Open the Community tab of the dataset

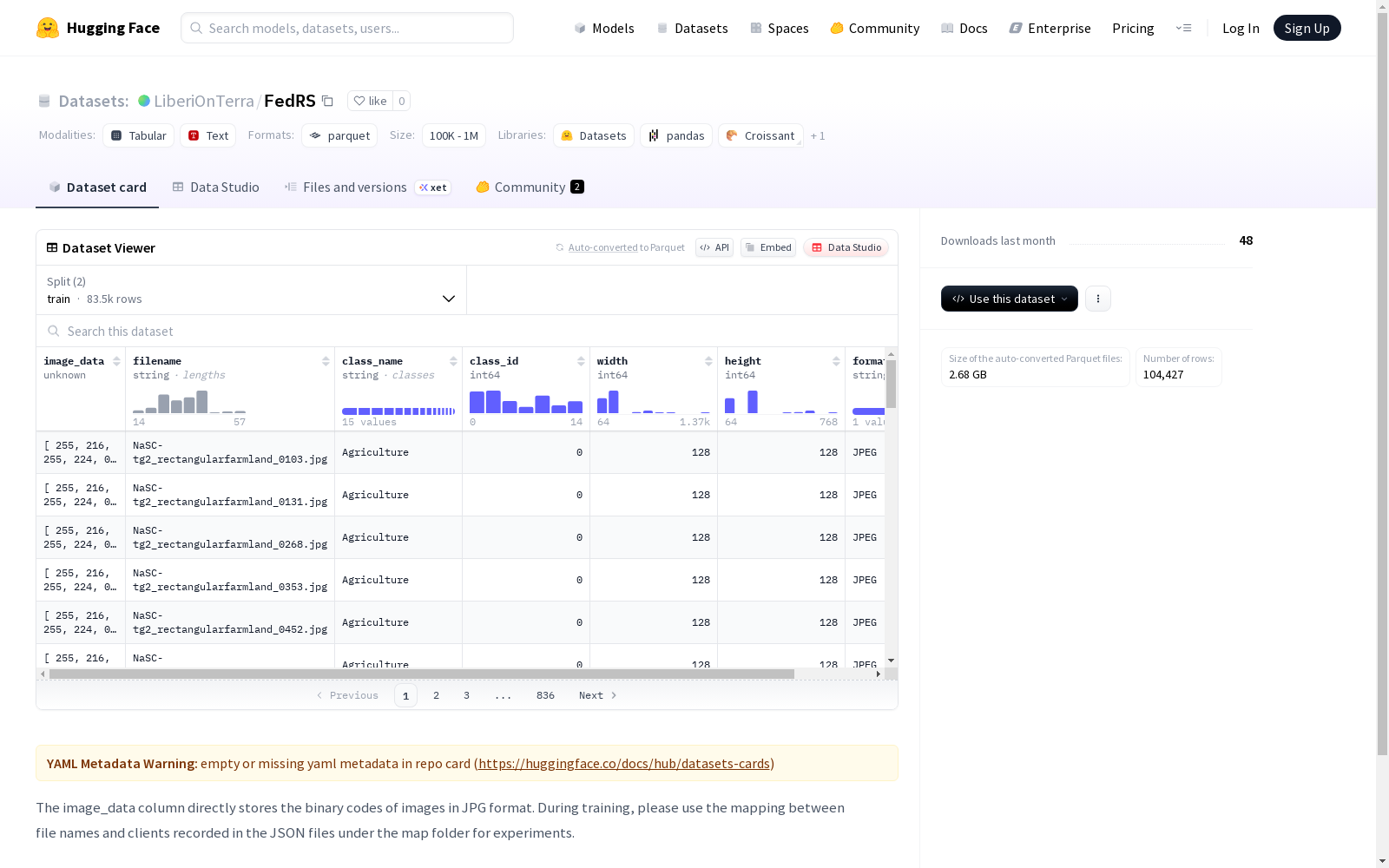(530, 187)
